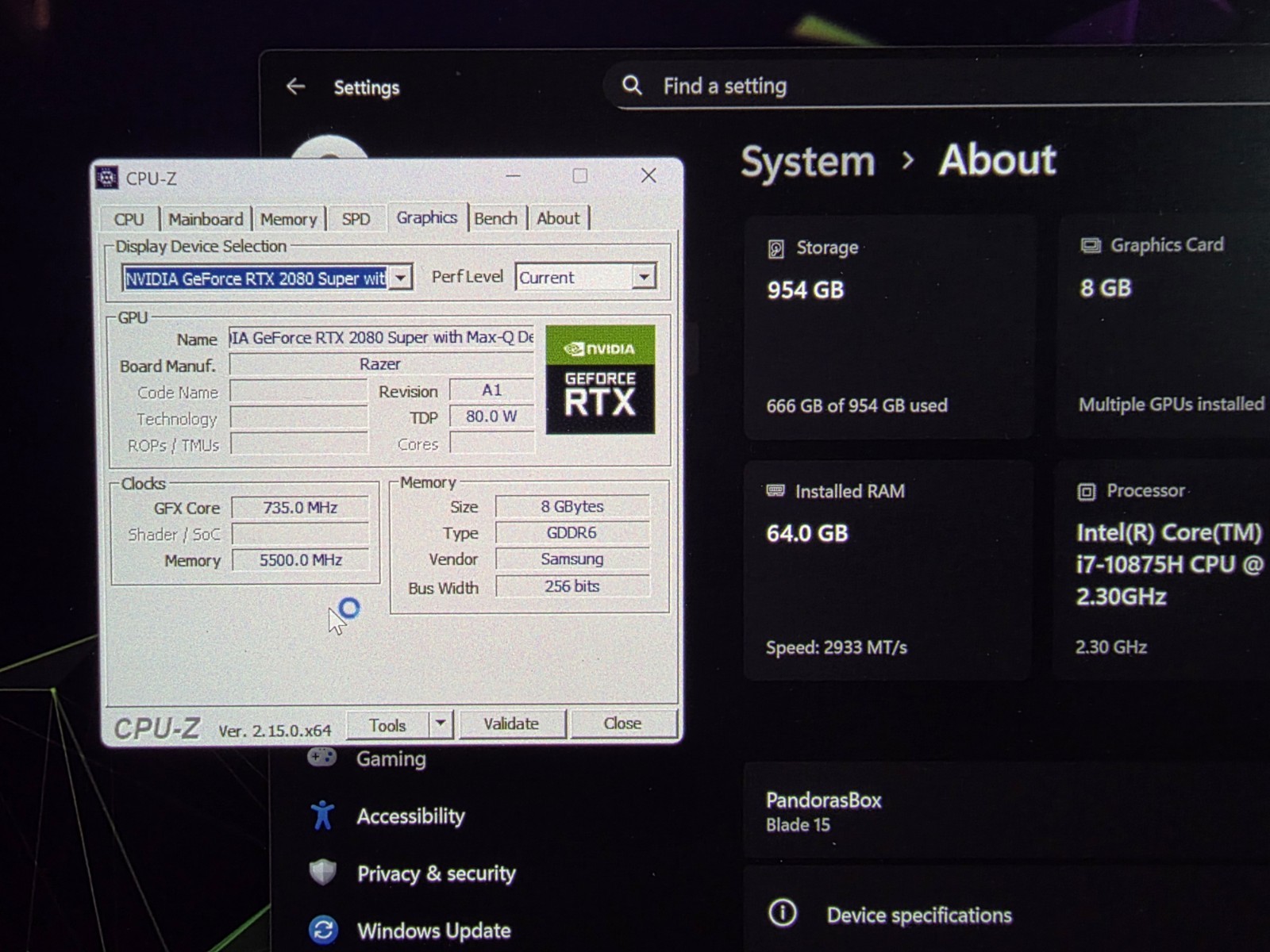Click the Speed: 2933 MT/s text
This screenshot has width=1270, height=952.
pos(836,647)
